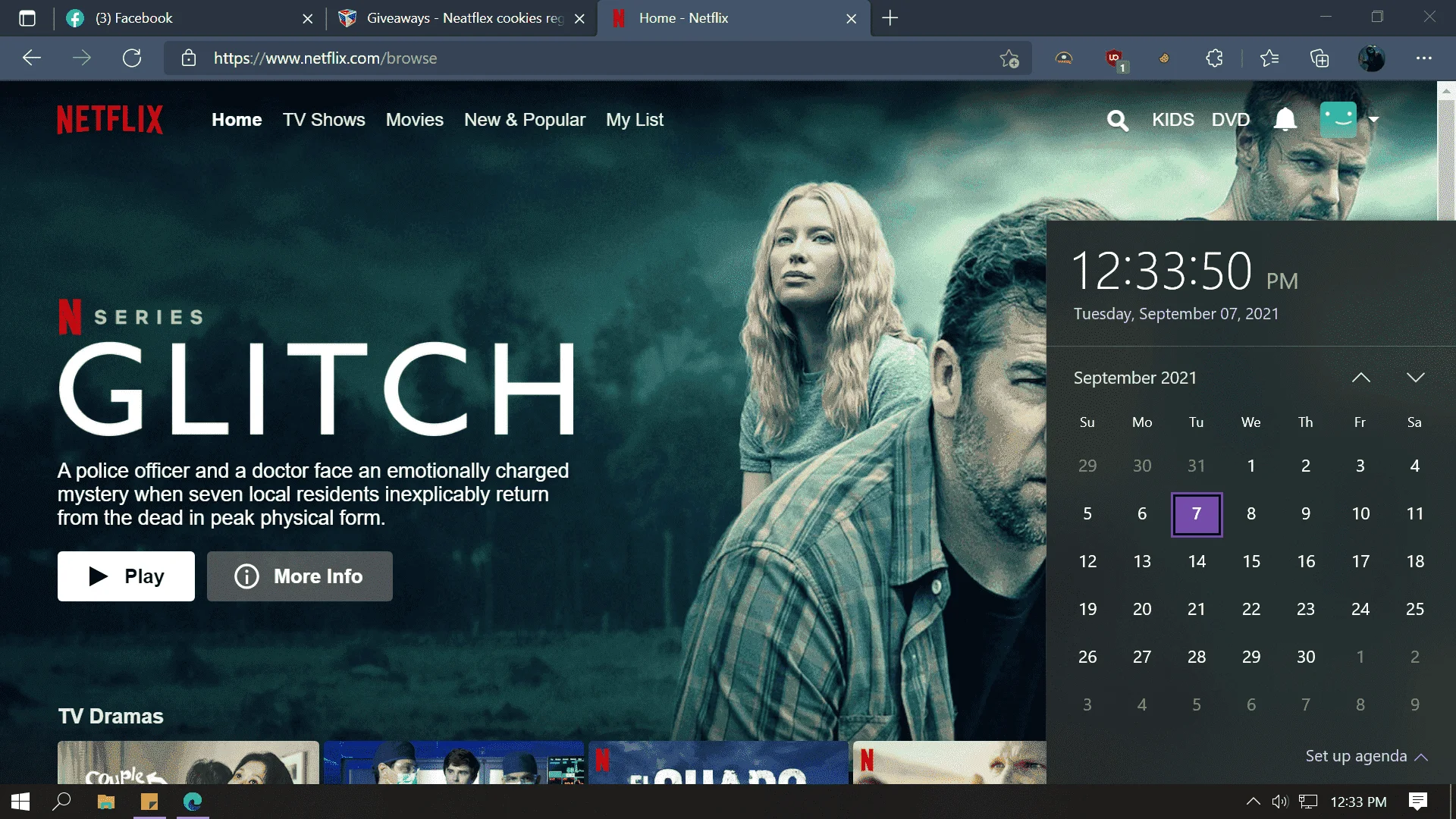View site information lock icon

(x=189, y=58)
